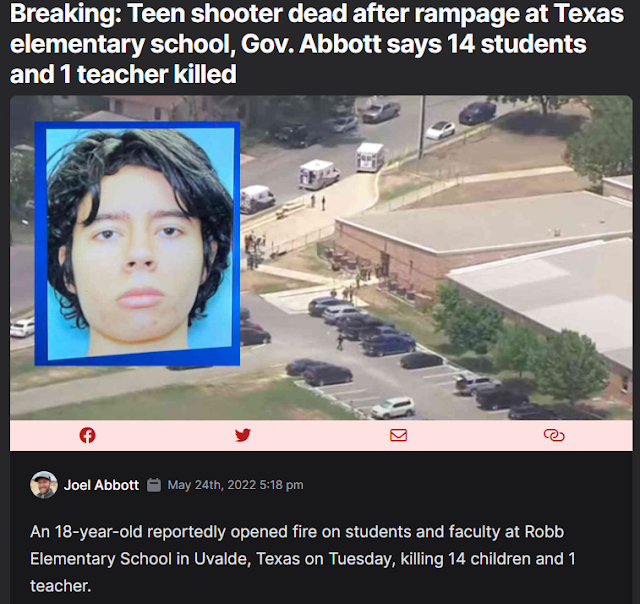Share the article via Twitter bird icon
The image size is (640, 604).
pyautogui.click(x=243, y=435)
